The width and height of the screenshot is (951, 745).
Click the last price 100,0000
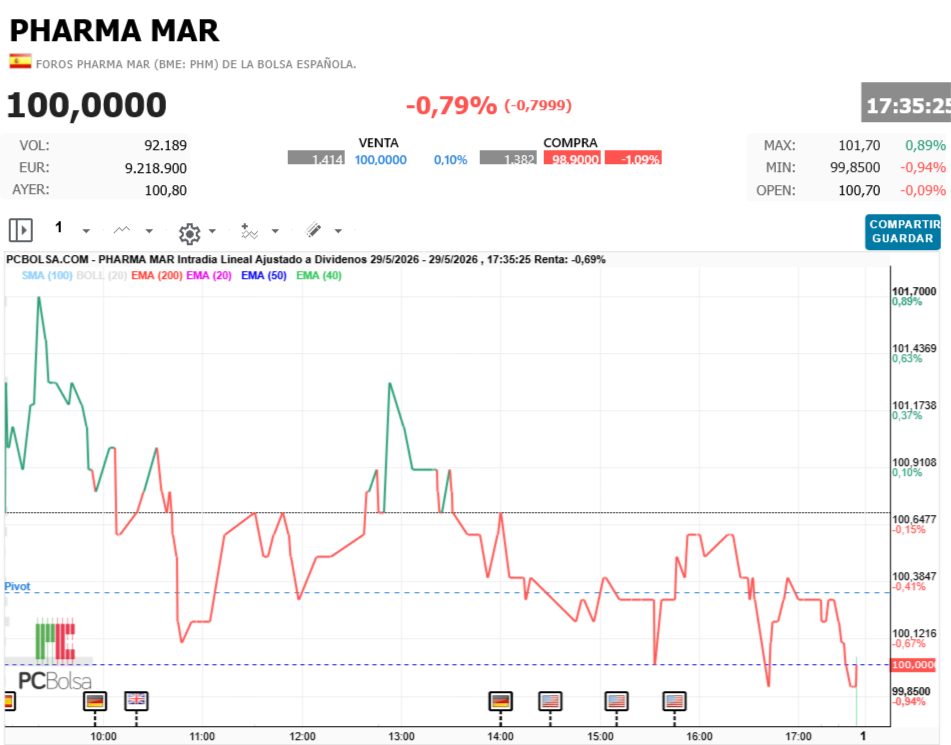pos(87,105)
